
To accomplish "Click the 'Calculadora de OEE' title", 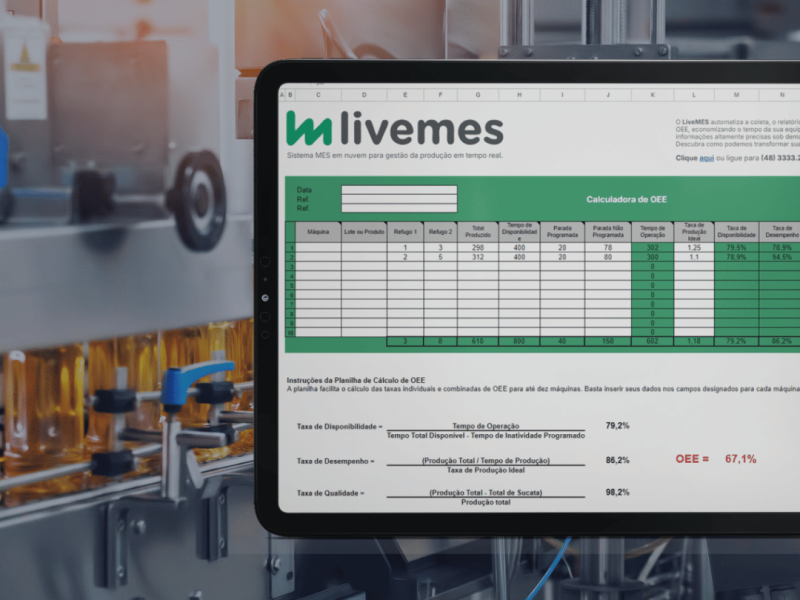I will pyautogui.click(x=626, y=199).
